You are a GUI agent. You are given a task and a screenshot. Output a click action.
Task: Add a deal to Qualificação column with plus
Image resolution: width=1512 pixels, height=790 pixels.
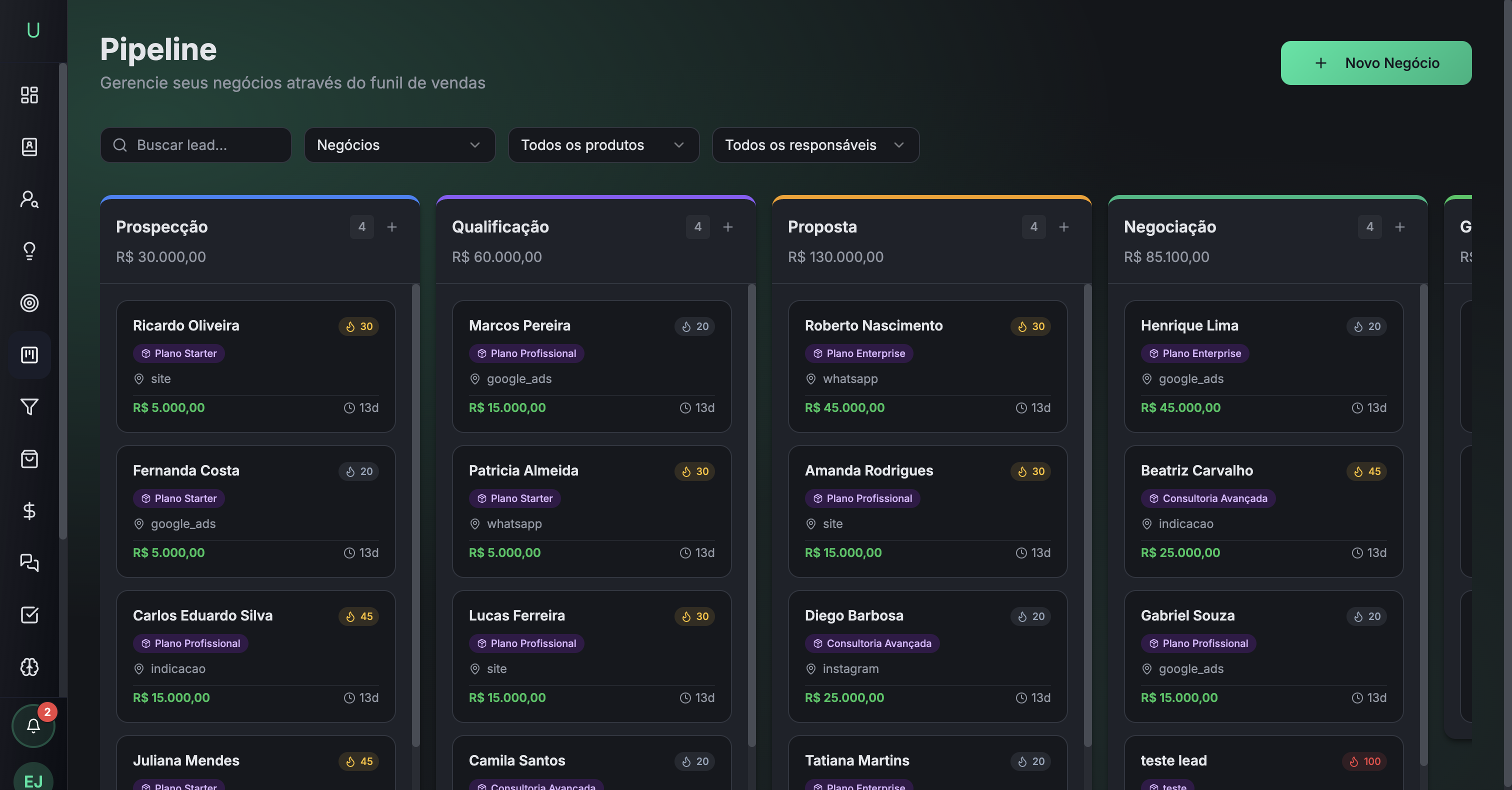728,227
